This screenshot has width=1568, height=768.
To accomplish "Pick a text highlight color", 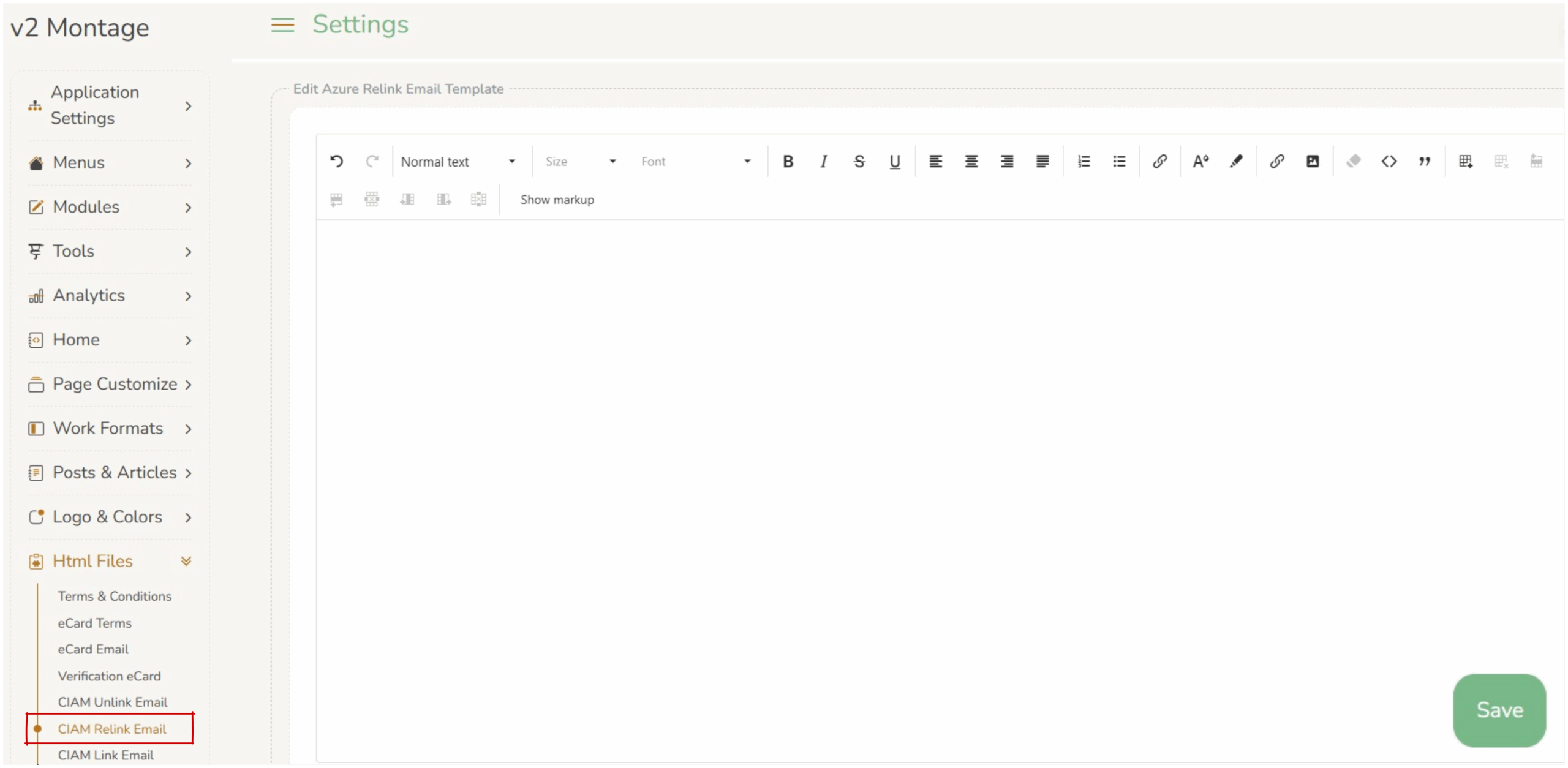I will tap(1236, 161).
